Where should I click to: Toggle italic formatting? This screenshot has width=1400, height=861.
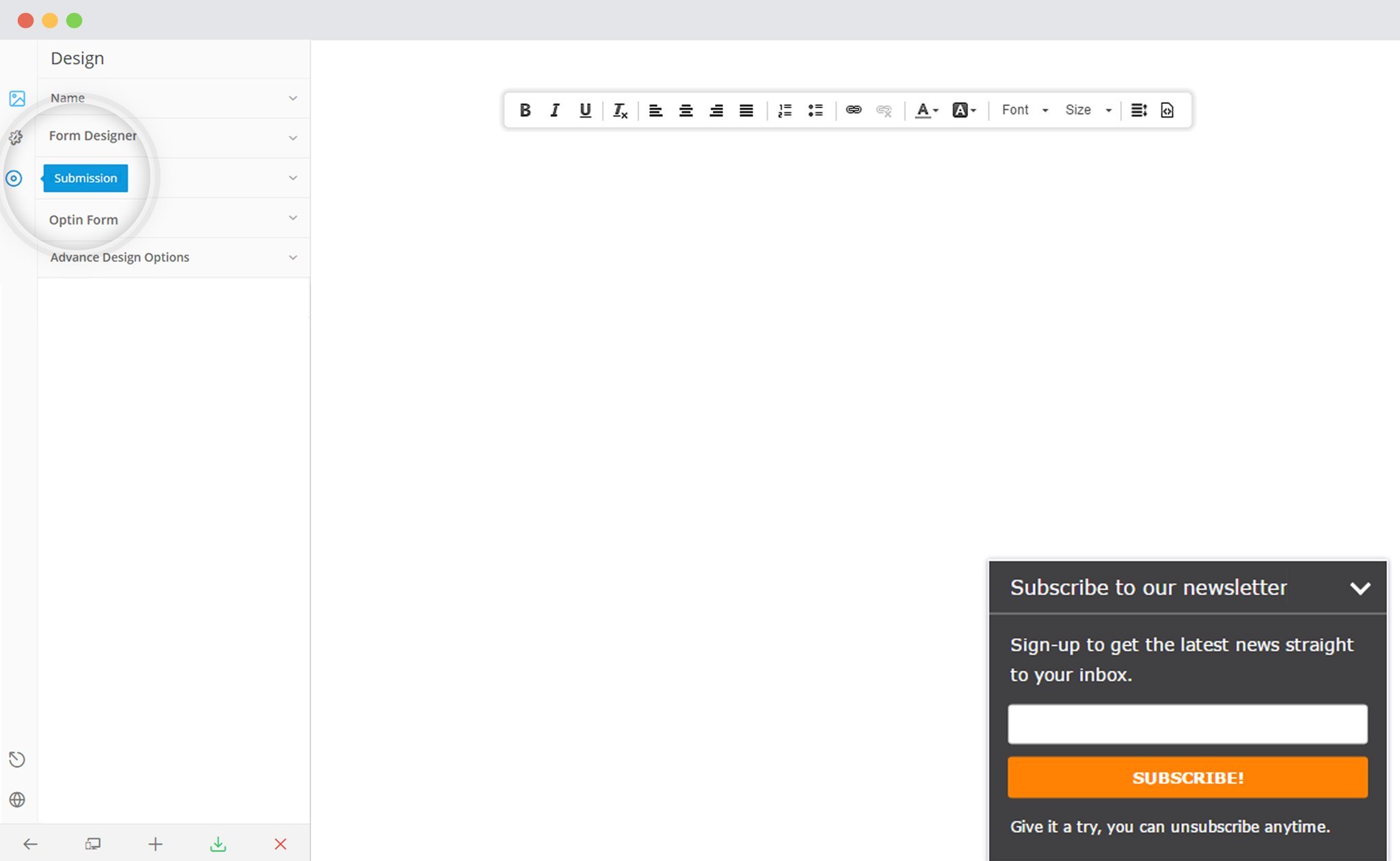(x=555, y=110)
